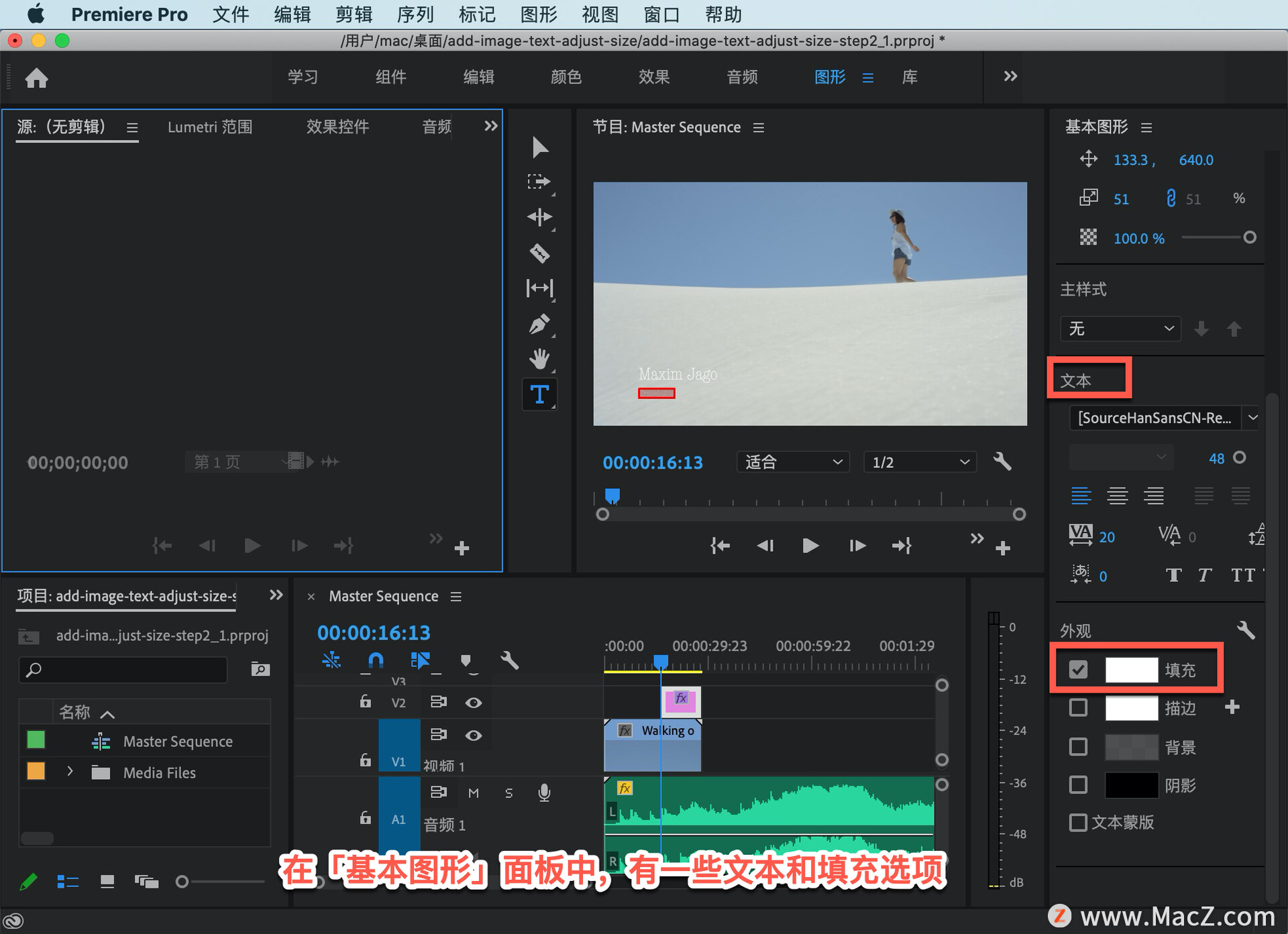Toggle timeline snap magnet icon

click(376, 660)
